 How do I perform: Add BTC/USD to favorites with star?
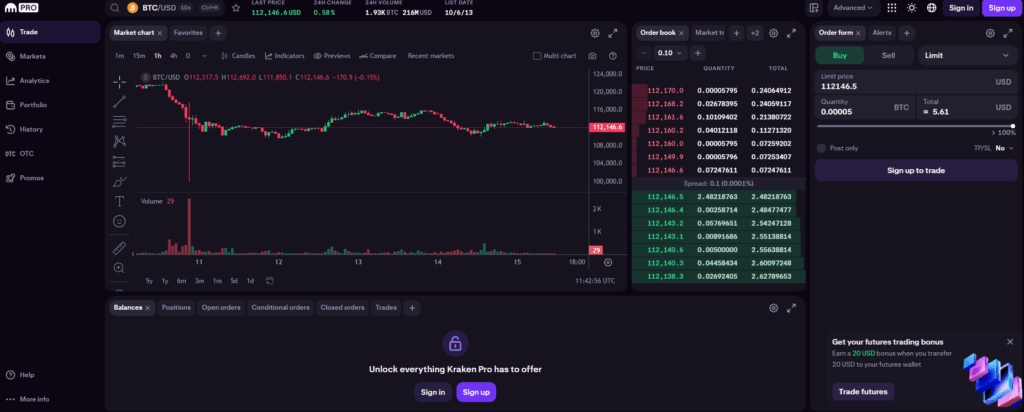pos(235,8)
